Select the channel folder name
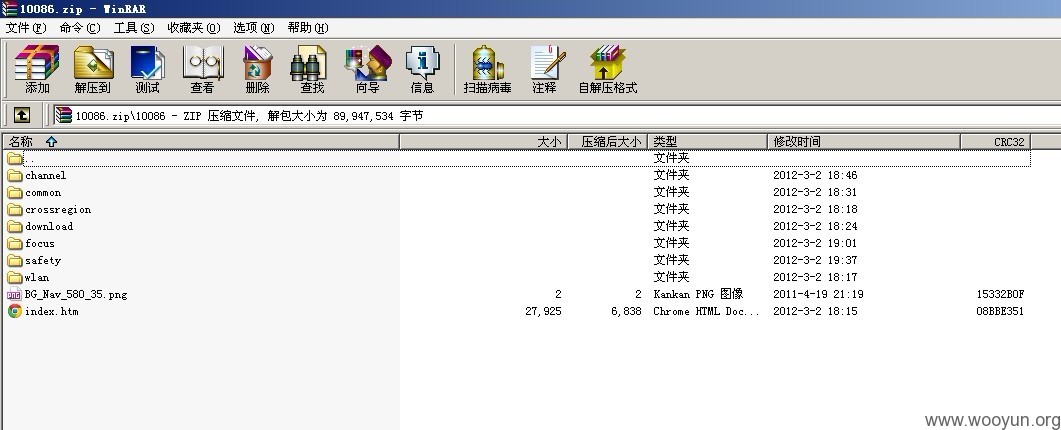Viewport: 1061px width, 430px height. click(45, 176)
